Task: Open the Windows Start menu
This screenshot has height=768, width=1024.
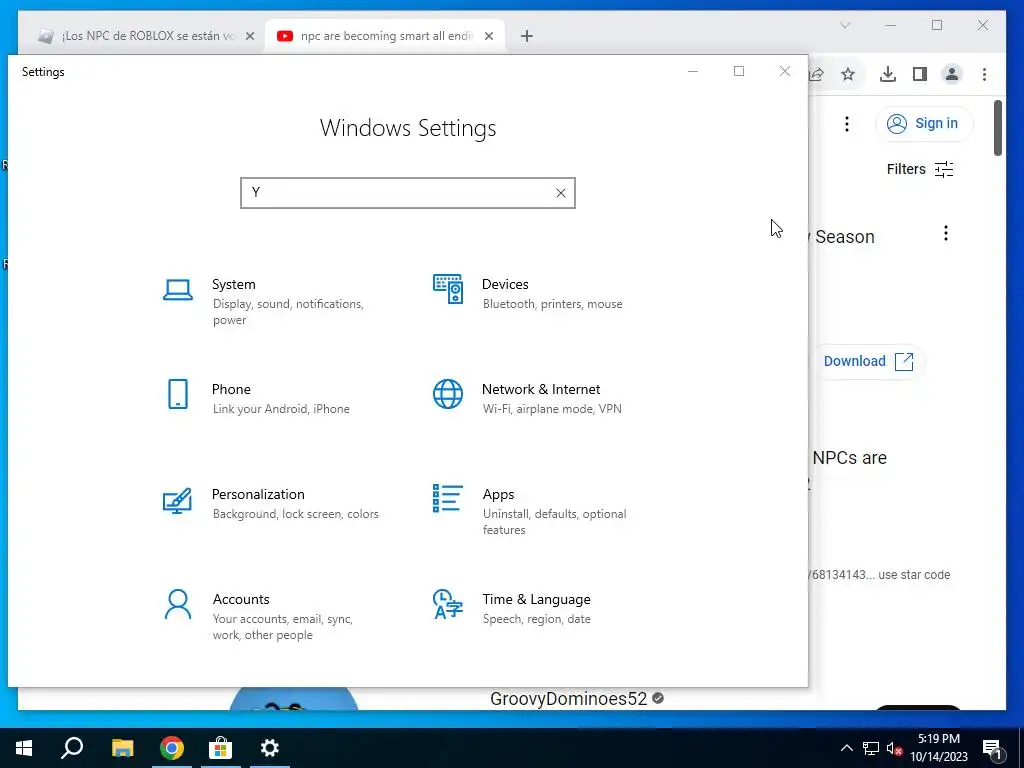Action: pyautogui.click(x=24, y=748)
